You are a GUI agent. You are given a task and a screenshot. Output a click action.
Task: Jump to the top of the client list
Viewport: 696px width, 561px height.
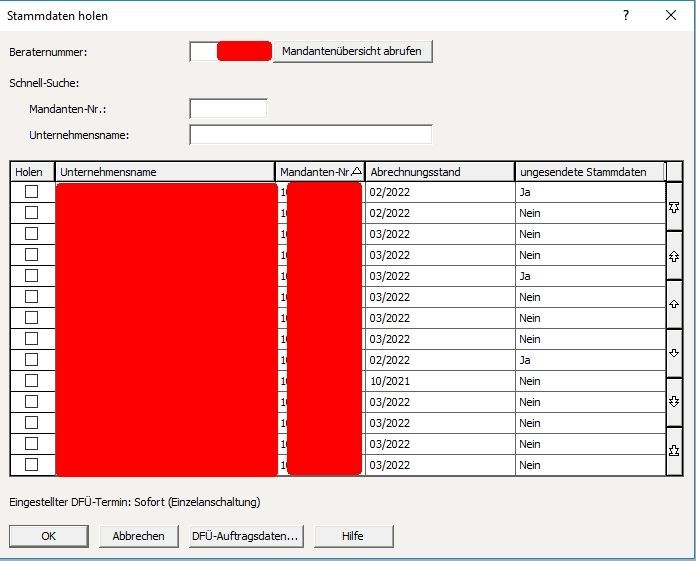(x=674, y=206)
